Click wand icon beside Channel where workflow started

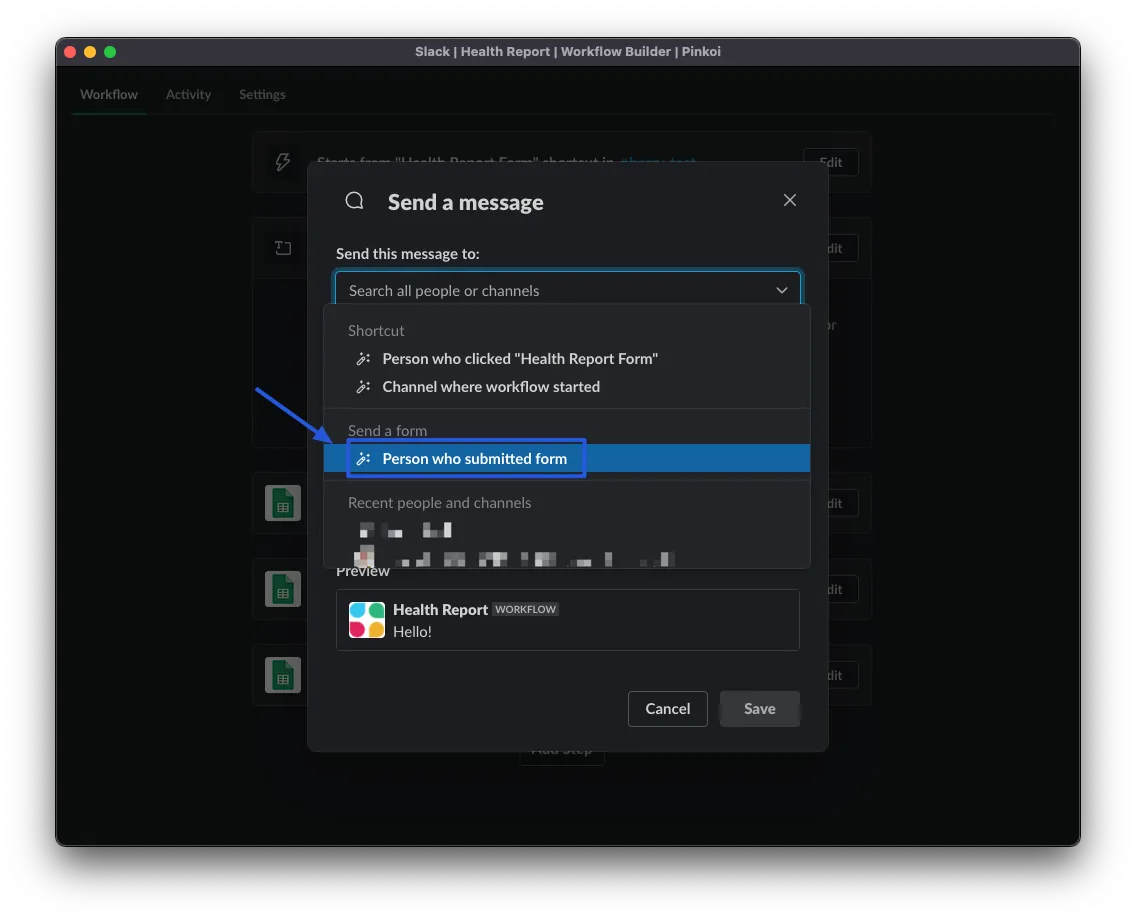[364, 387]
